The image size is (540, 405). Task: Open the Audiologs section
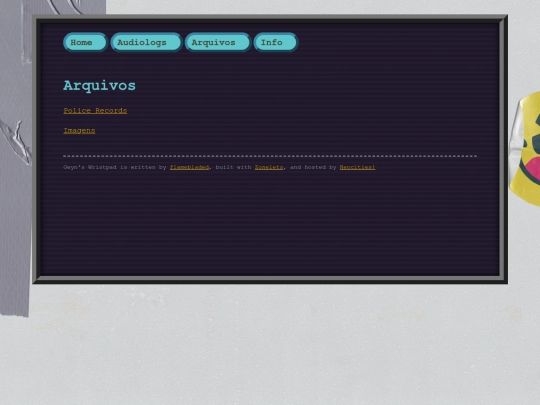tap(146, 42)
